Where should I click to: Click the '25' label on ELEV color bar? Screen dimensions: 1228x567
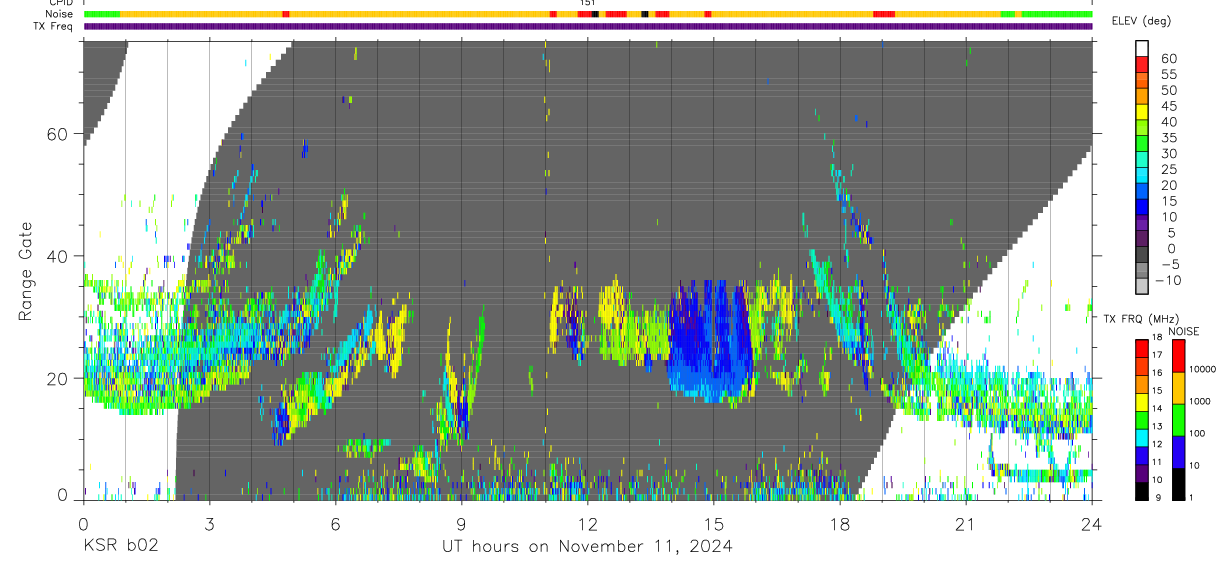coord(1168,170)
